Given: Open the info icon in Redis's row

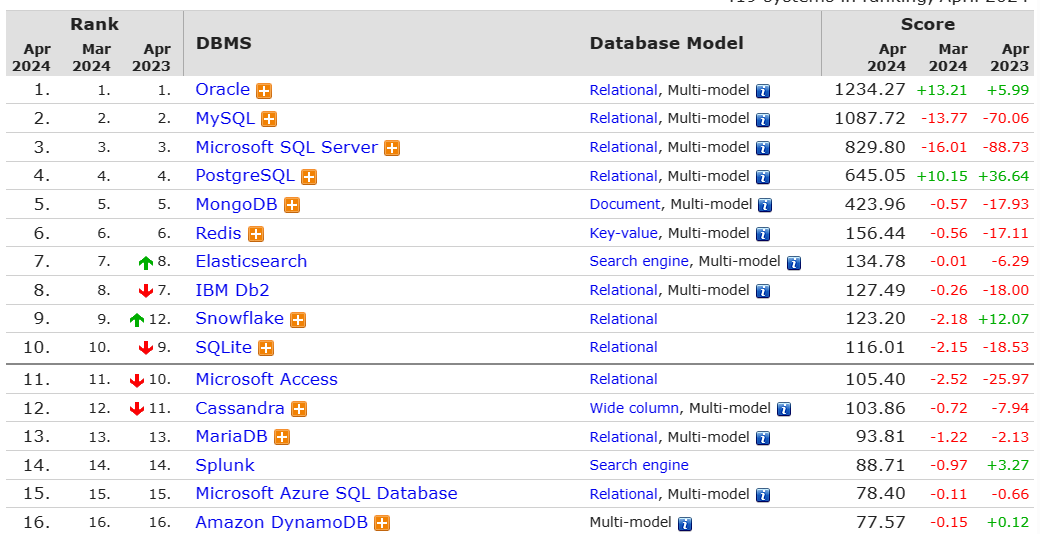Looking at the screenshot, I should pyautogui.click(x=763, y=234).
